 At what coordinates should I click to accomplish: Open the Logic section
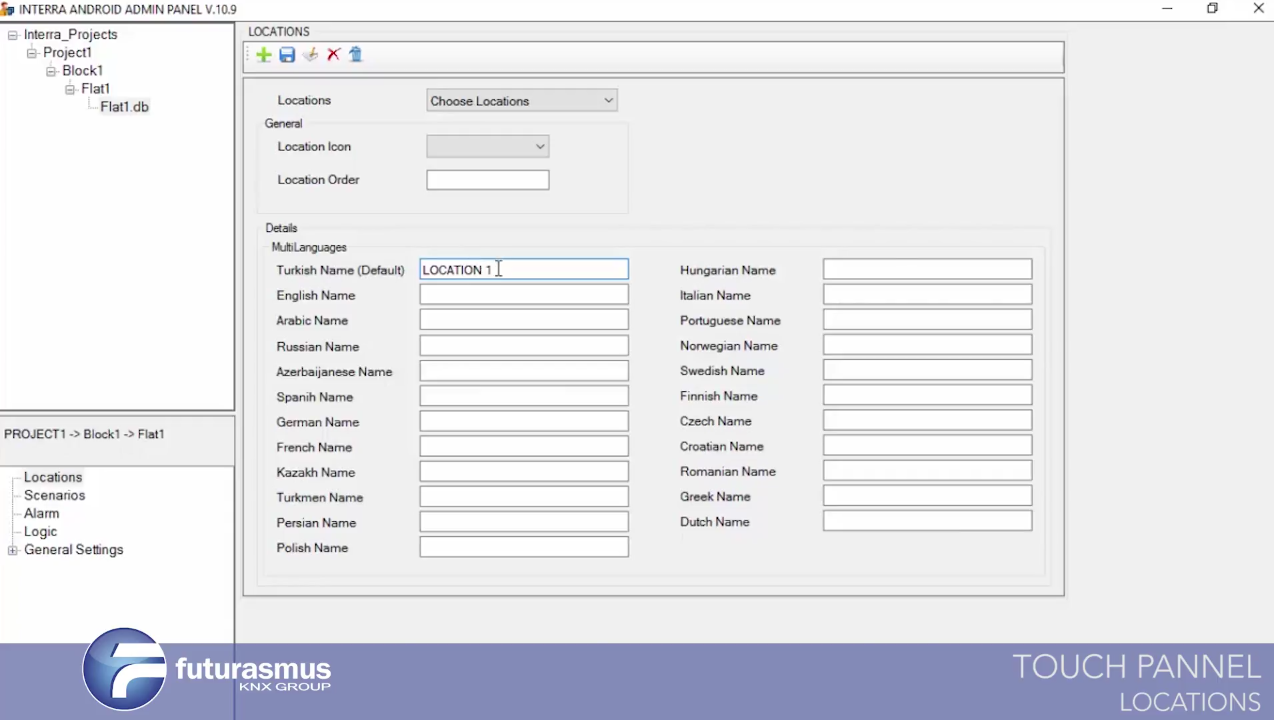[40, 532]
